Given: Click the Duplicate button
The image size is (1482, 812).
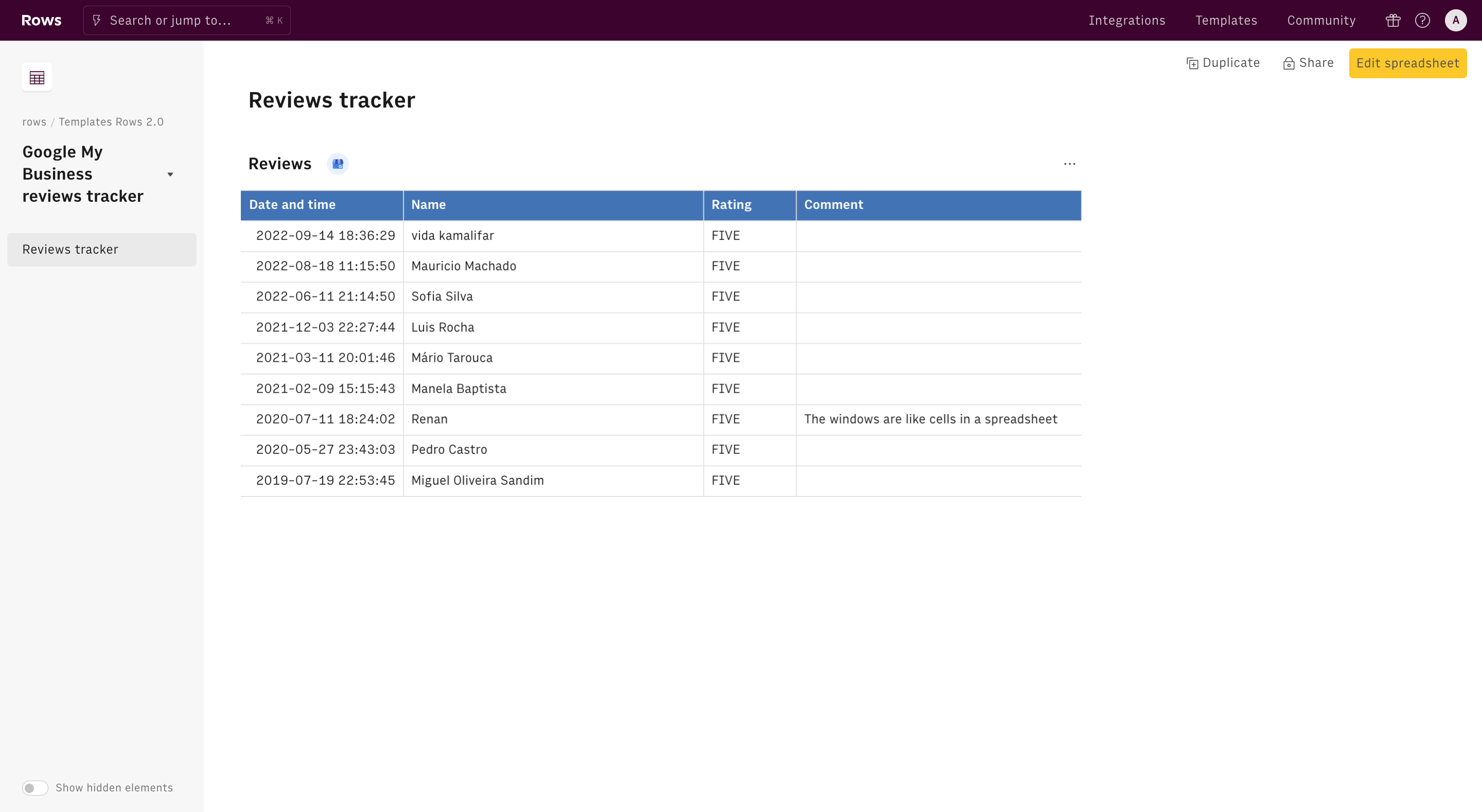Looking at the screenshot, I should pos(1223,63).
